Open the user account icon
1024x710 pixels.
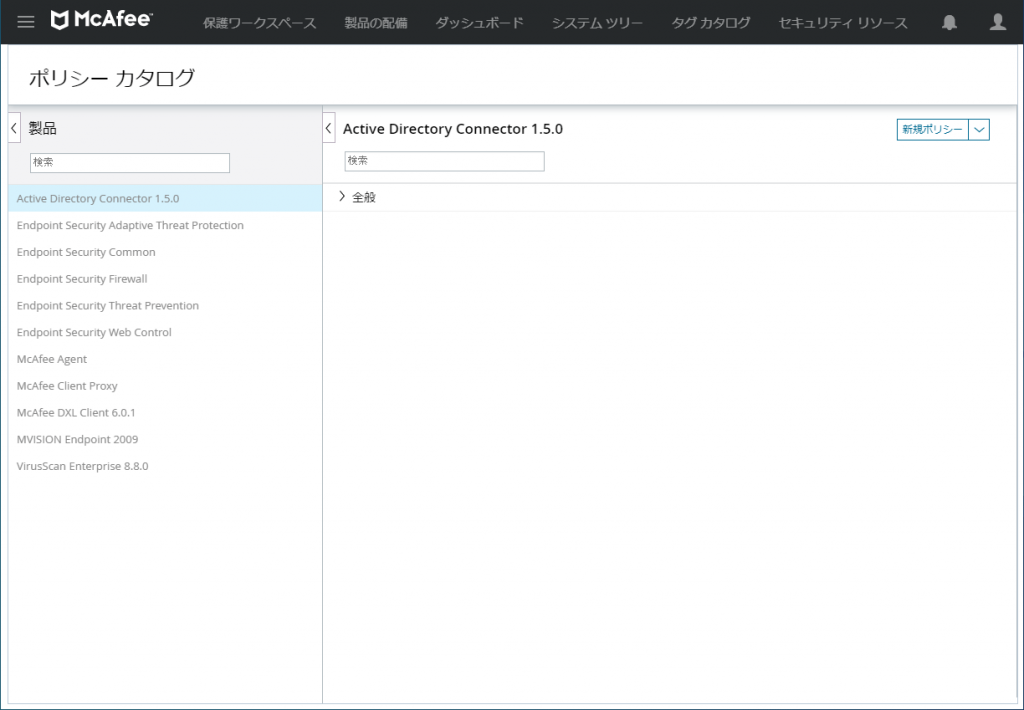point(997,22)
